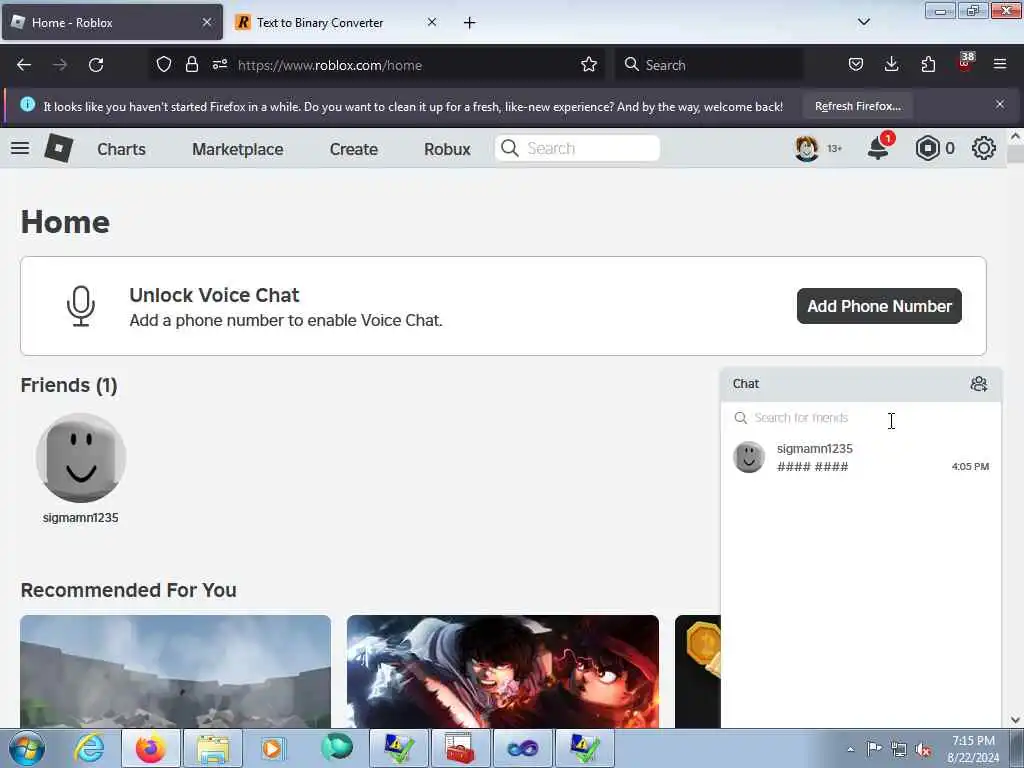
Task: Open the extensions puzzle icon
Action: coord(928,64)
